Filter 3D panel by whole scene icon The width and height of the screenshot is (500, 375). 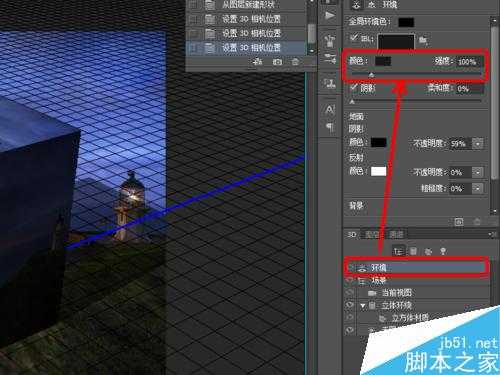(x=398, y=251)
